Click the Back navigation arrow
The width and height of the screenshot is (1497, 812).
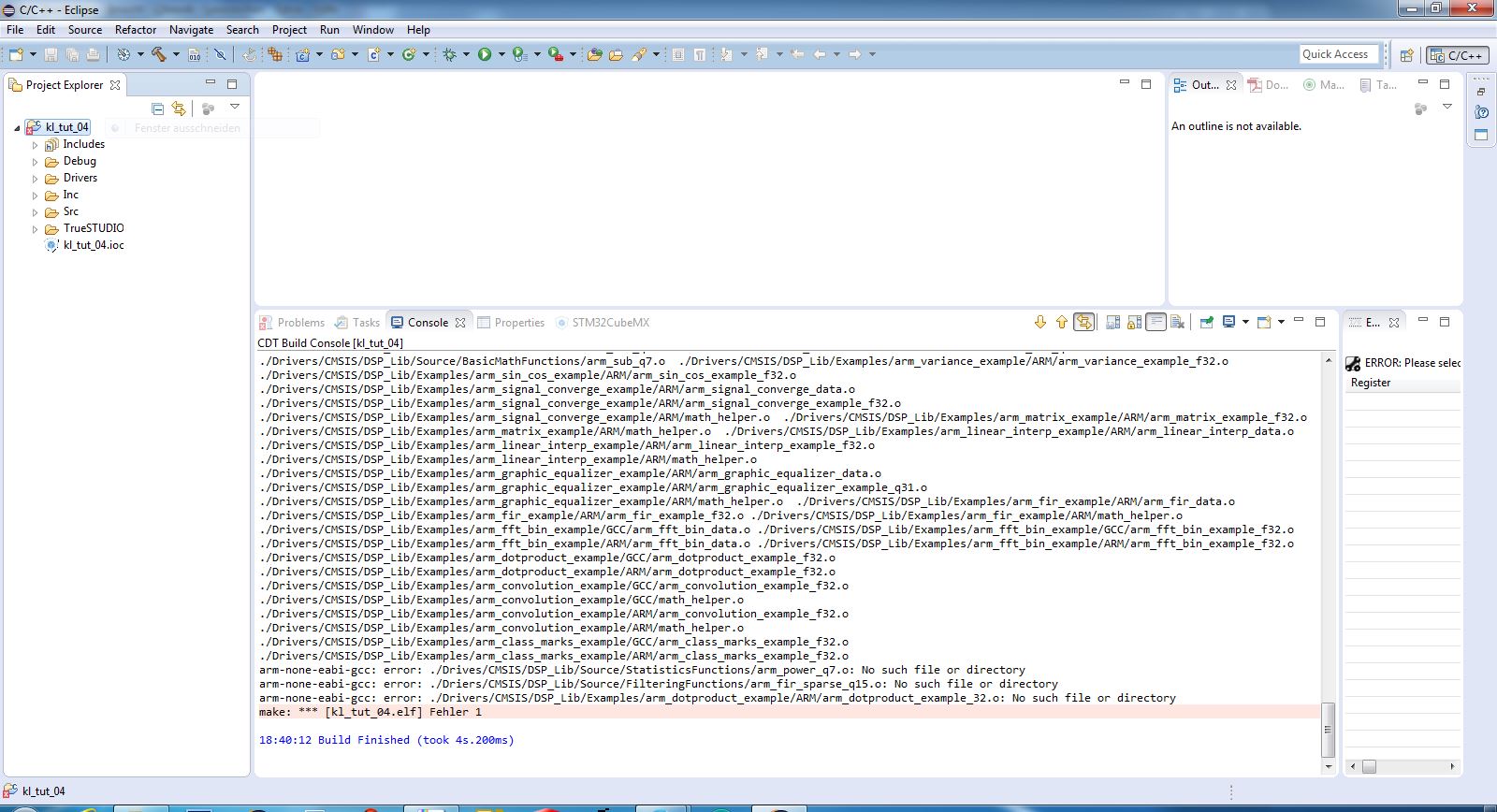820,54
